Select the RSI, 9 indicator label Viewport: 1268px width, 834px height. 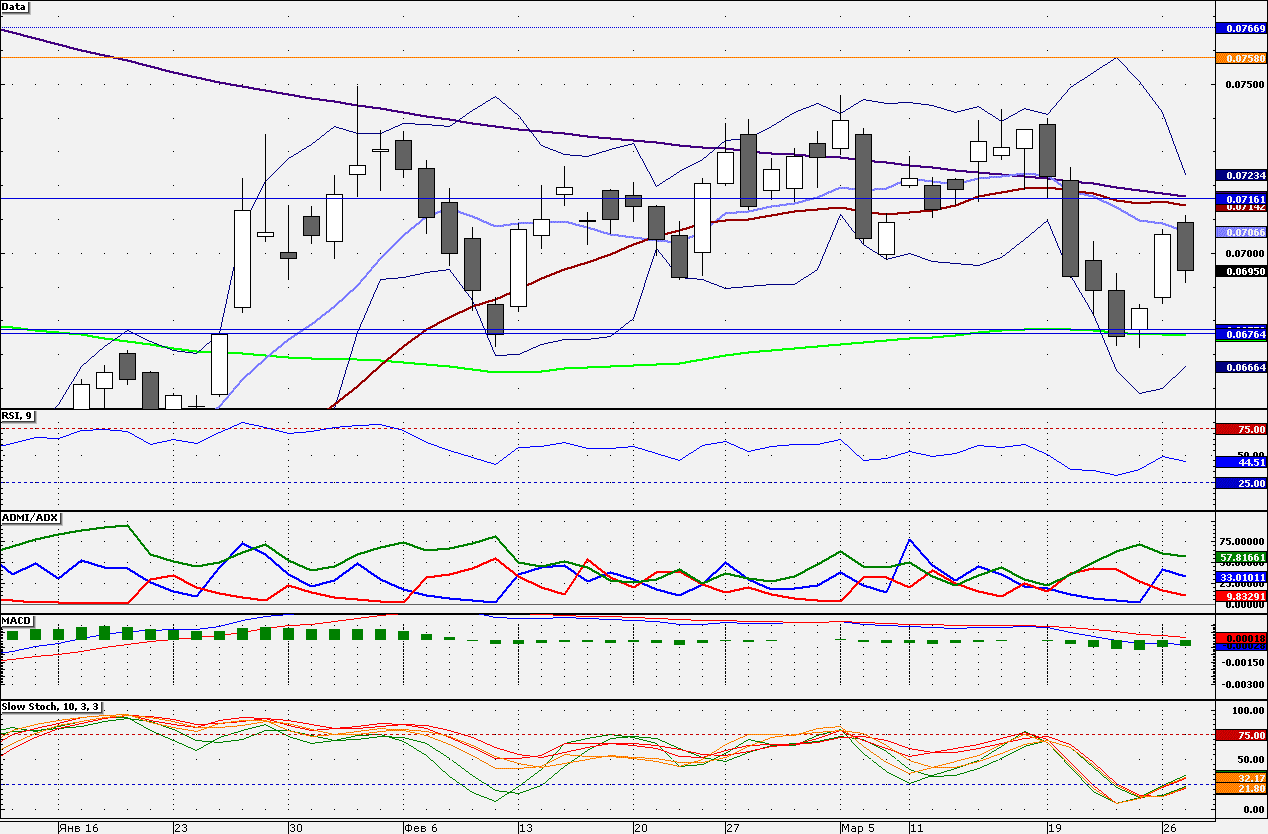pos(18,415)
